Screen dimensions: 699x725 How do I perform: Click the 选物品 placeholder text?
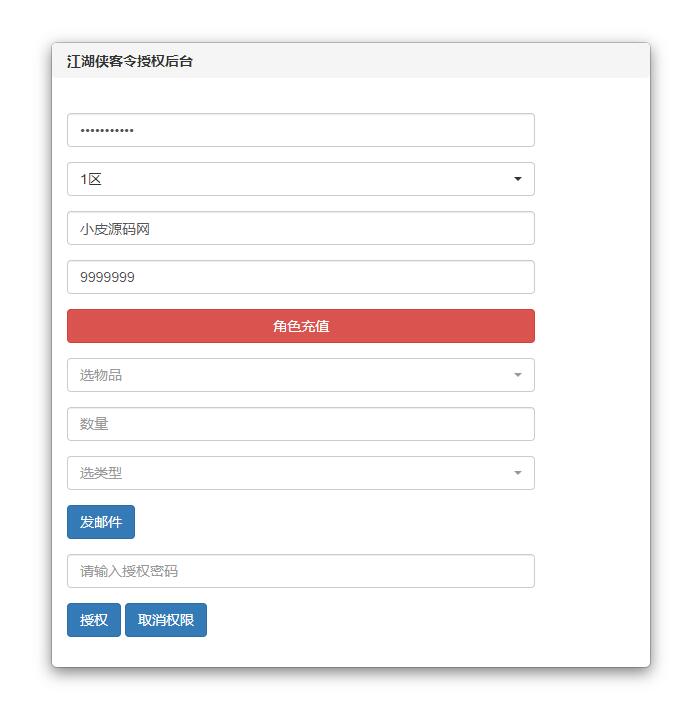pos(101,375)
